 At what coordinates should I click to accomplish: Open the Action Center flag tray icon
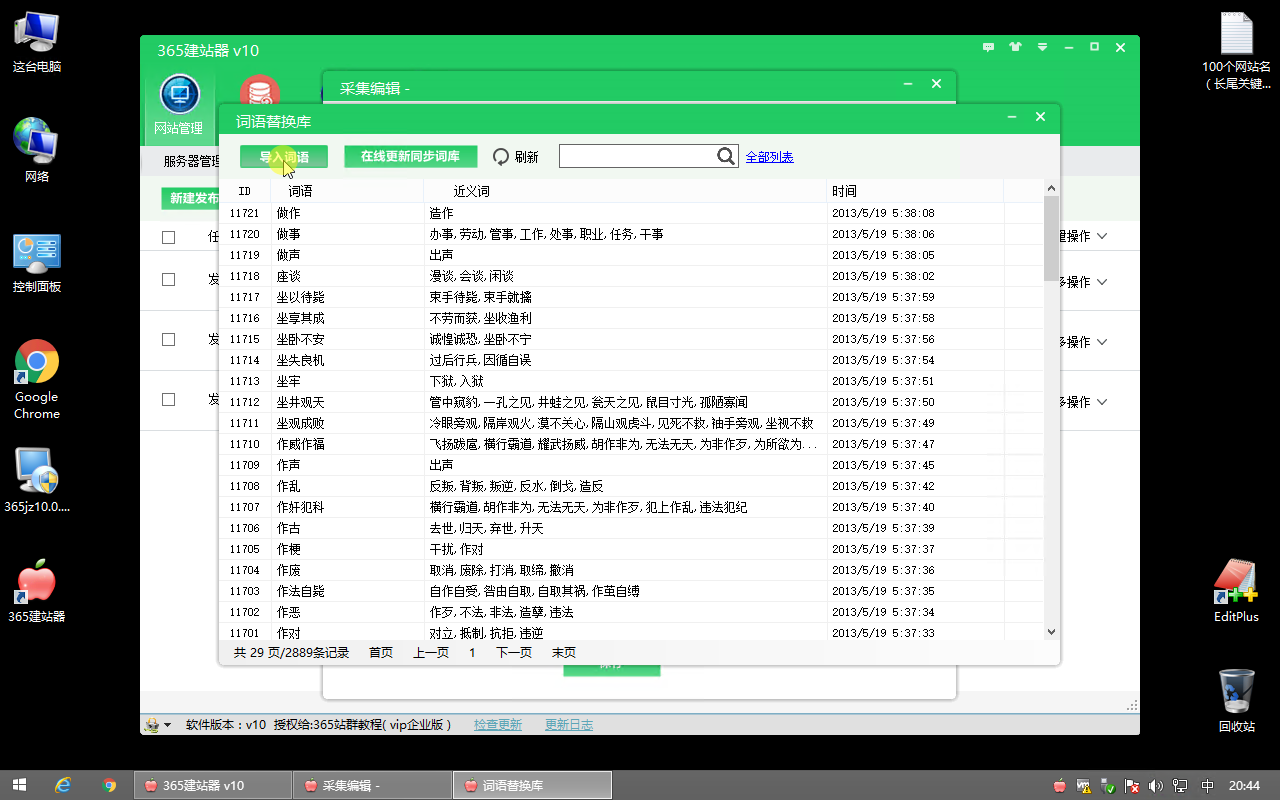(1132, 786)
